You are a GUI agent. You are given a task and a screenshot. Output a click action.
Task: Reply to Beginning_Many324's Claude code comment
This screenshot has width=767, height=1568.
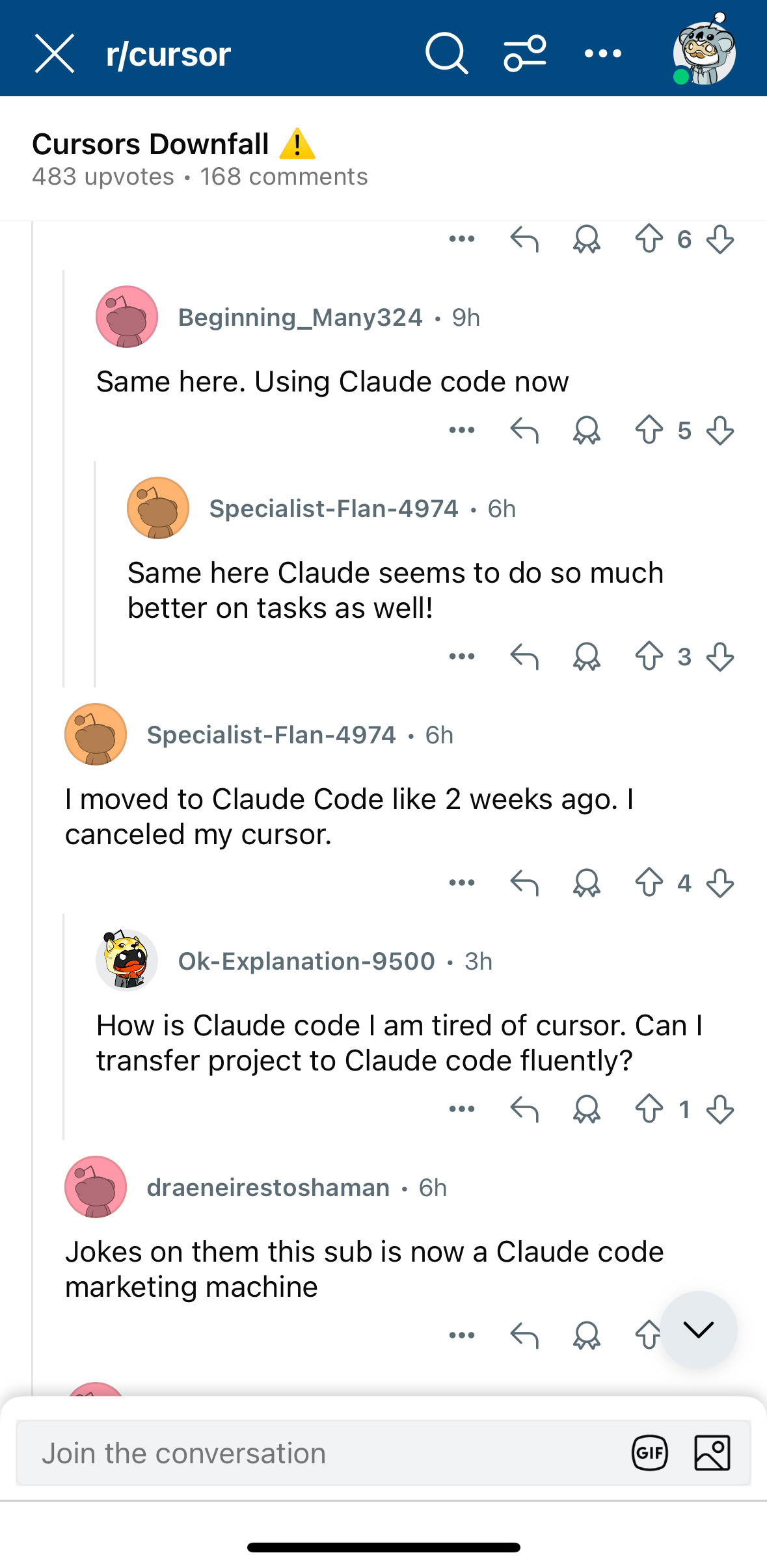(525, 430)
